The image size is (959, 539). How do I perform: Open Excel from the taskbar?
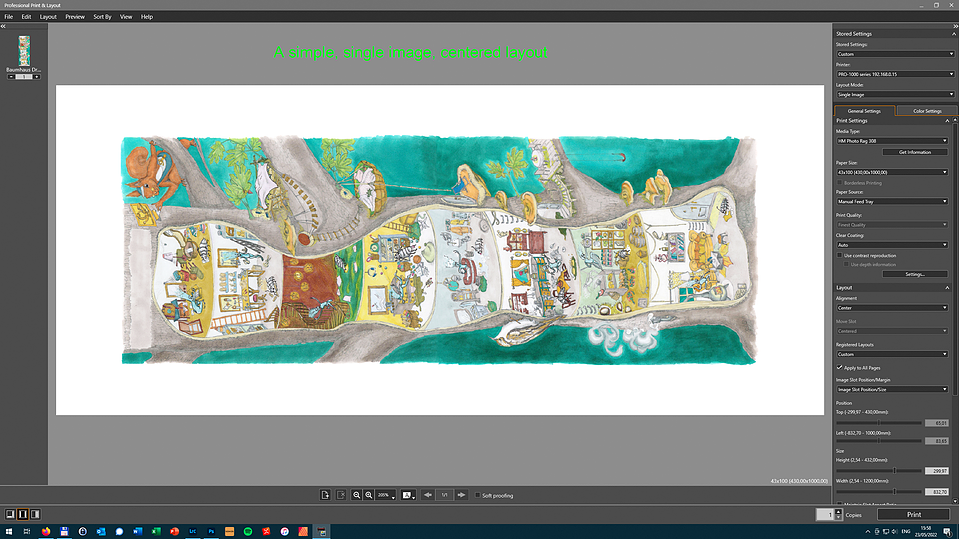156,532
